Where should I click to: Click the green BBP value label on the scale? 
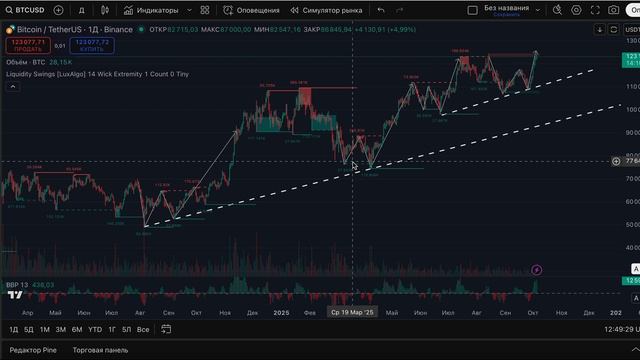coord(631,281)
